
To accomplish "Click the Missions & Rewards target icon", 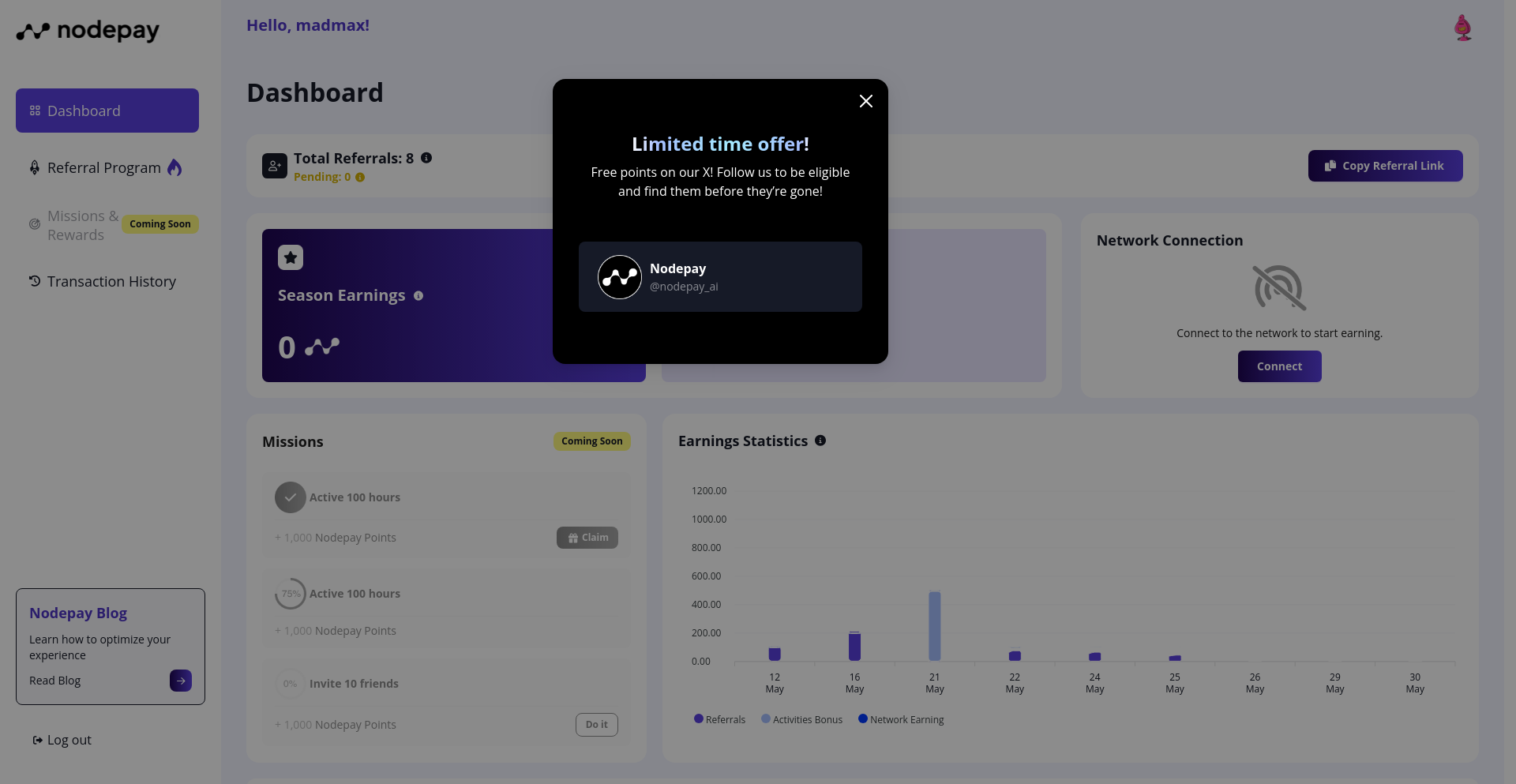I will (x=35, y=224).
